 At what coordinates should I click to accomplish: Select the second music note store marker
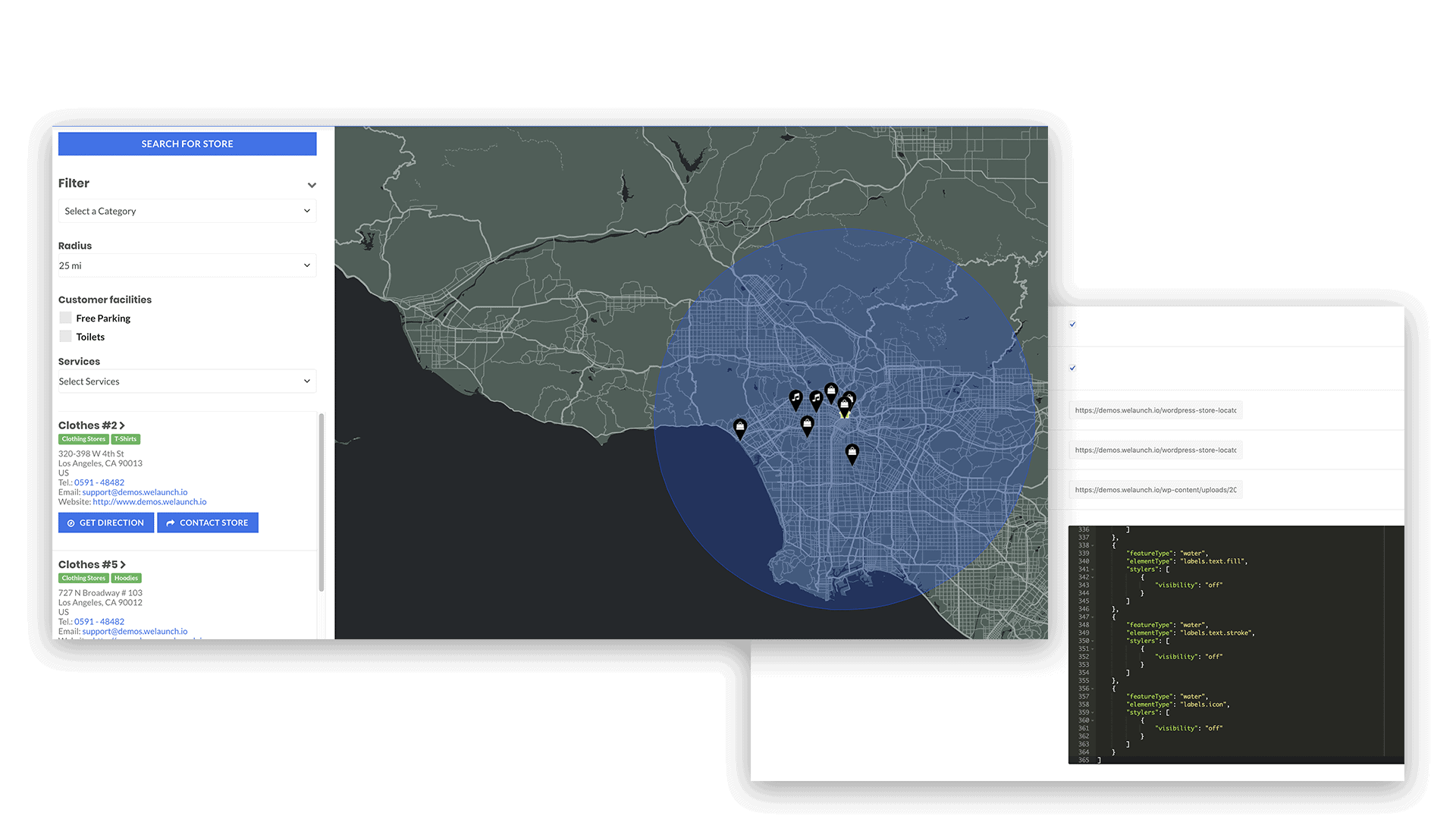pos(816,398)
